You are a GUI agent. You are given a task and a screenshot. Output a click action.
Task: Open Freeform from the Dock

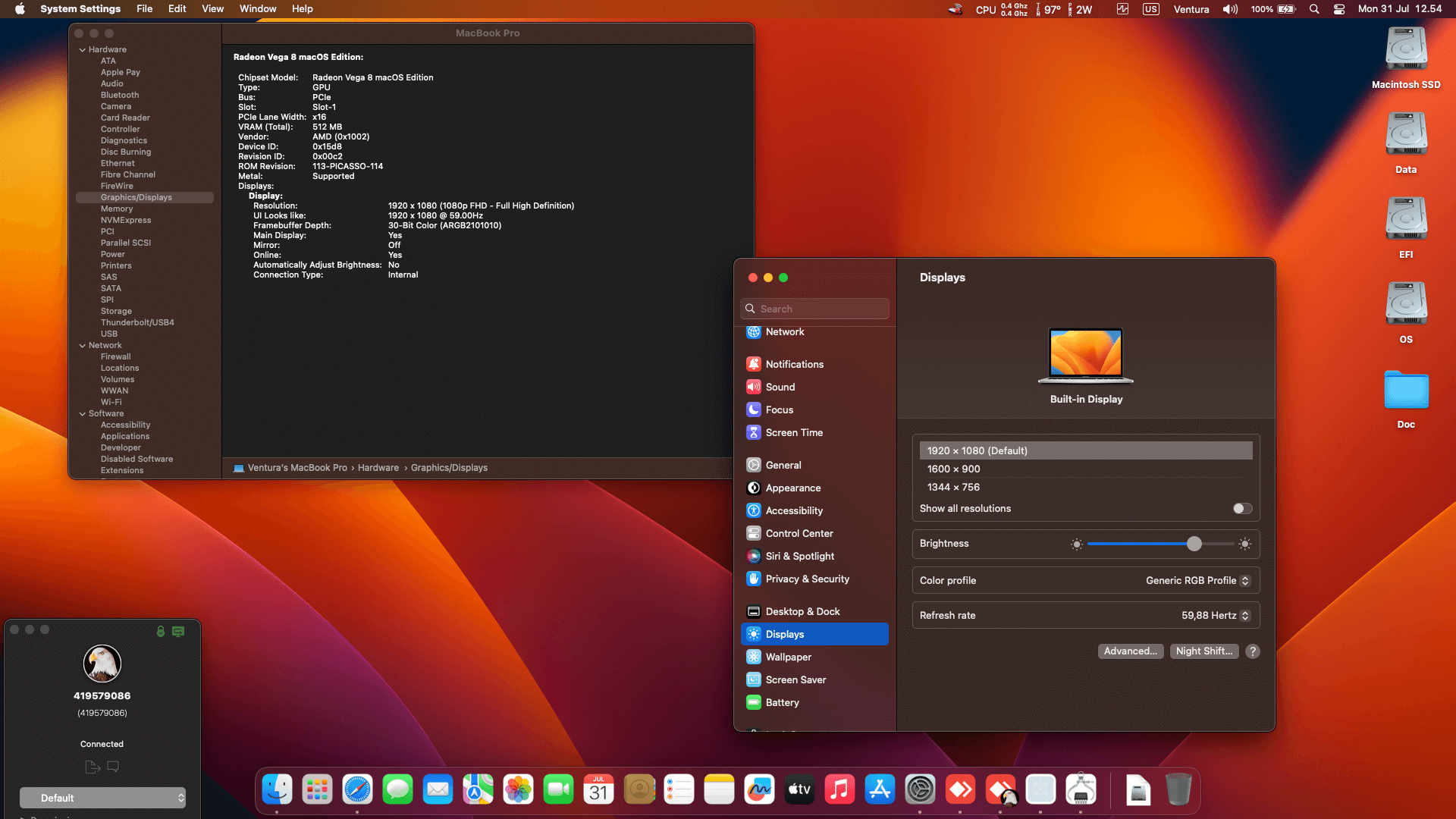coord(759,789)
